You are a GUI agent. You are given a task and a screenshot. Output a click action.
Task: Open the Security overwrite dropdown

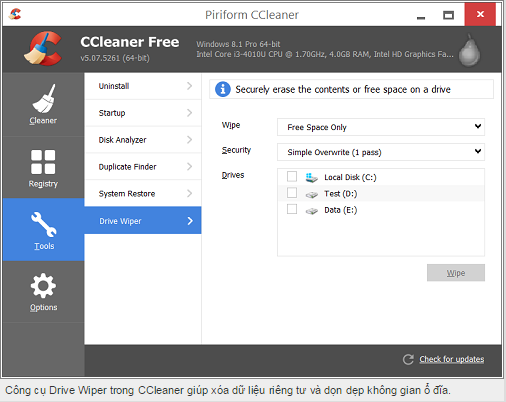(x=381, y=152)
